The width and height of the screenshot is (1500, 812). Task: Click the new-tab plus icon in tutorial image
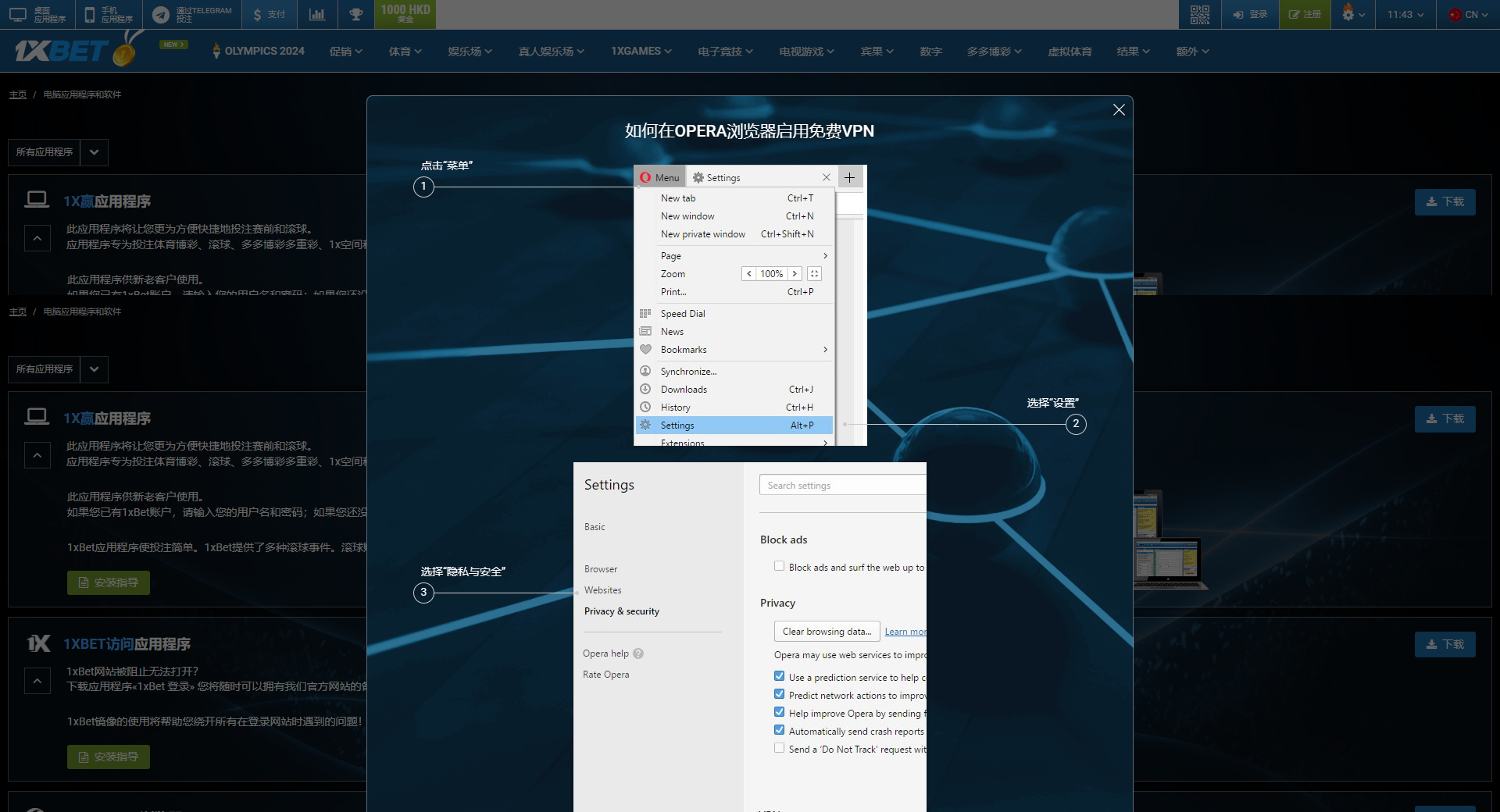(849, 177)
